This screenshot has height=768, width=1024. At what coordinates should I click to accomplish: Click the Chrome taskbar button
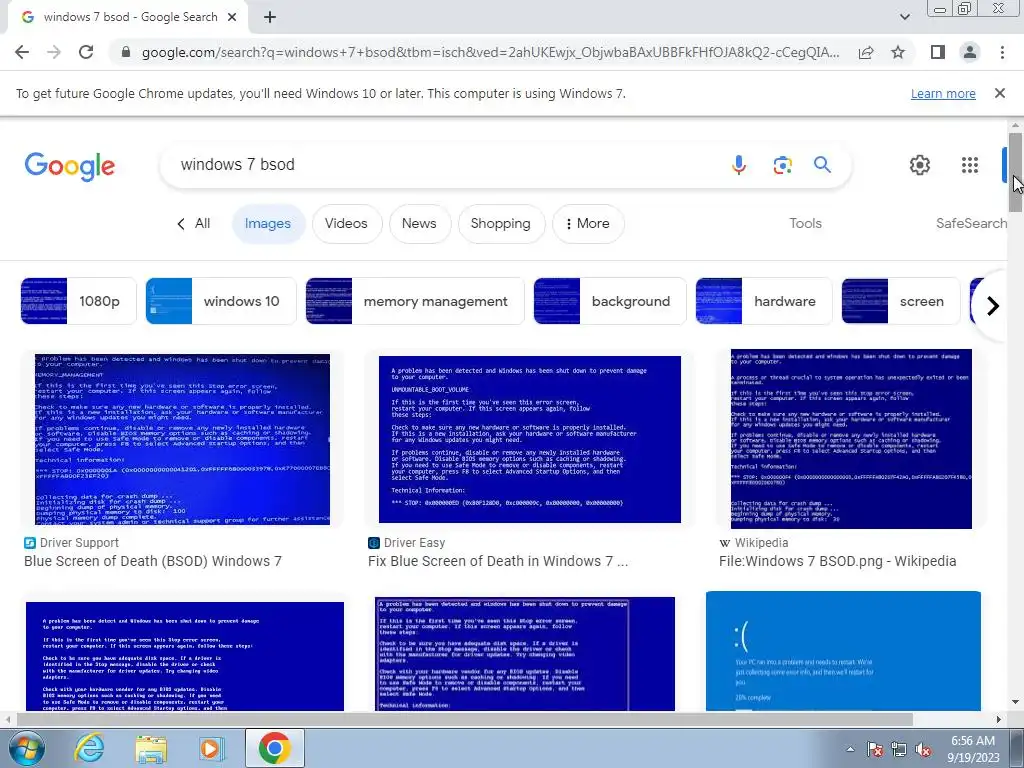click(274, 748)
